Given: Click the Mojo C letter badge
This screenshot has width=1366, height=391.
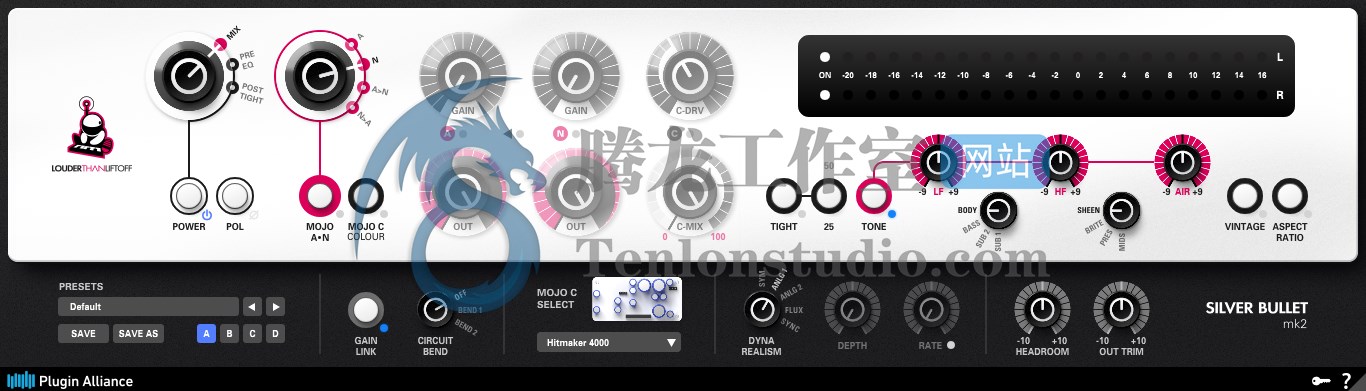Looking at the screenshot, I should 674,133.
